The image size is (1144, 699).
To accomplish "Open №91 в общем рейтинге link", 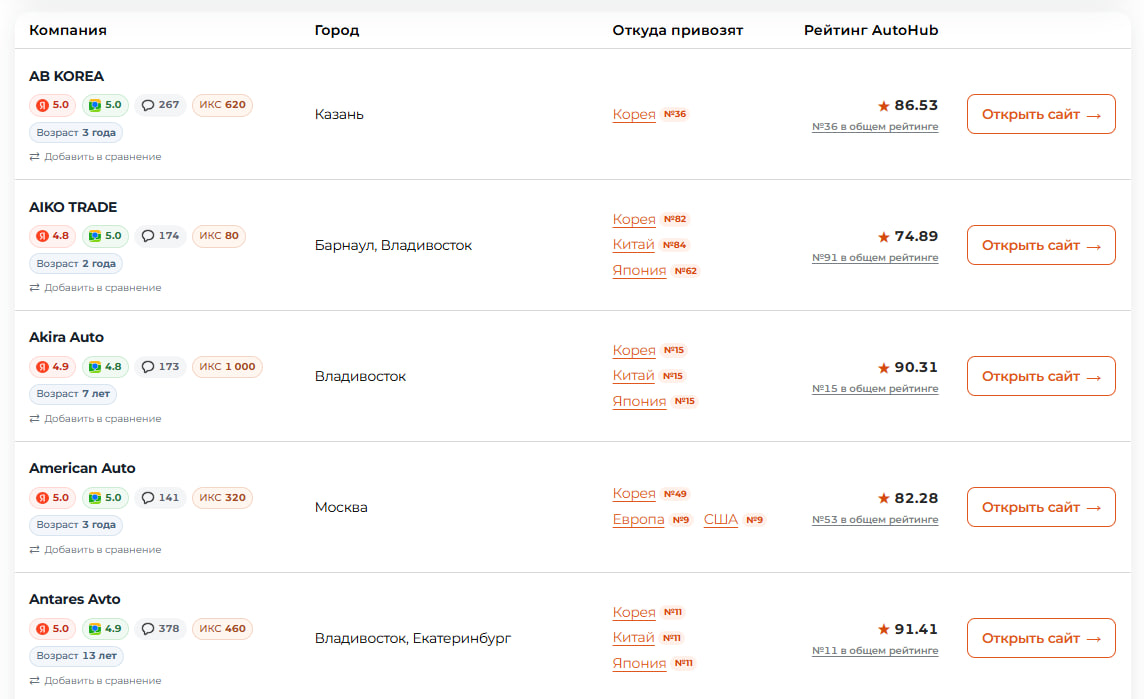I will (x=875, y=258).
